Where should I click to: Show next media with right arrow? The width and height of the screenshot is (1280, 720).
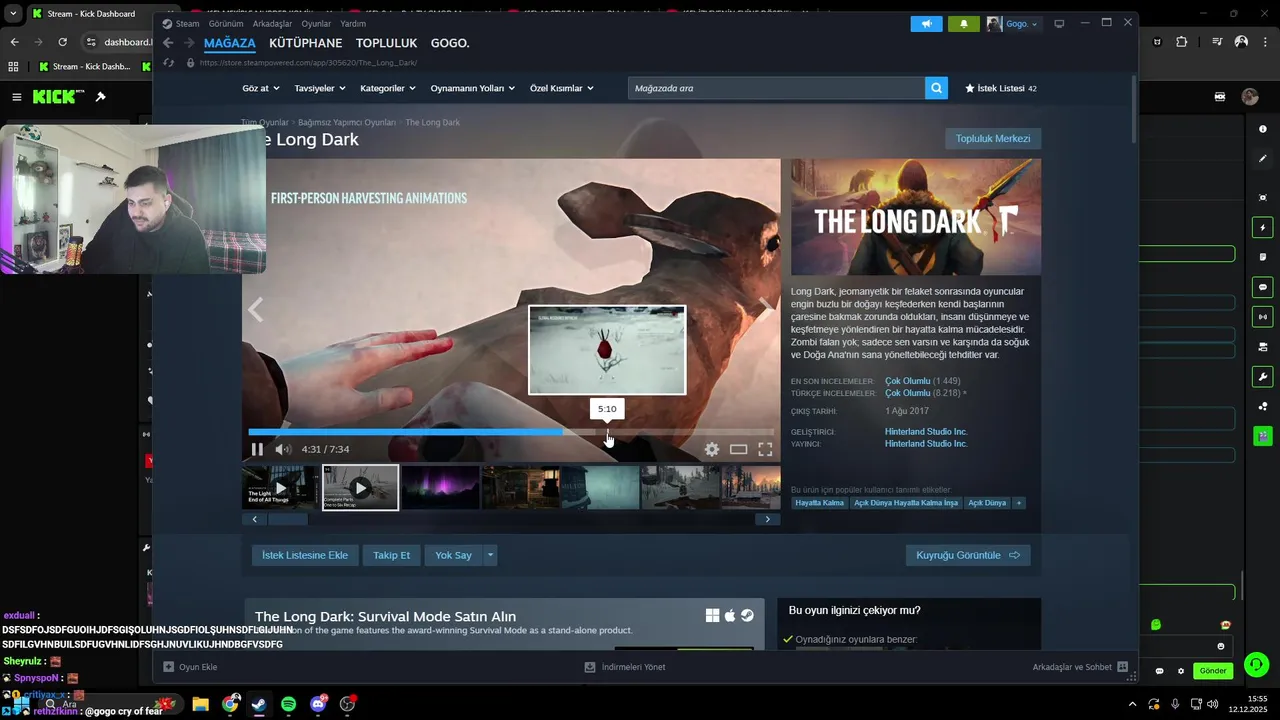click(x=766, y=309)
